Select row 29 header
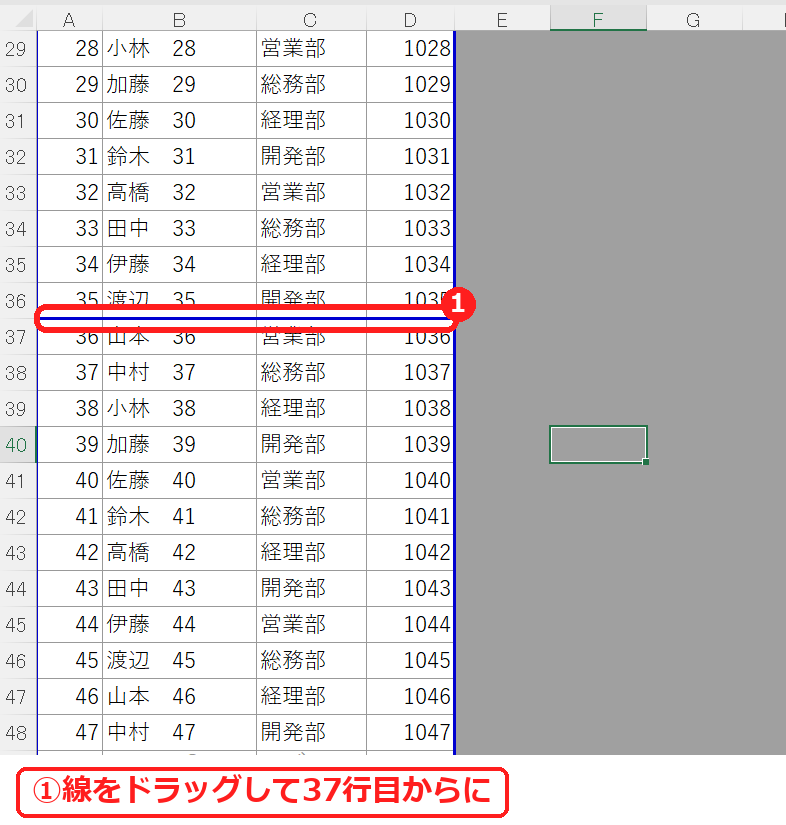The height and width of the screenshot is (825, 786). click(18, 49)
